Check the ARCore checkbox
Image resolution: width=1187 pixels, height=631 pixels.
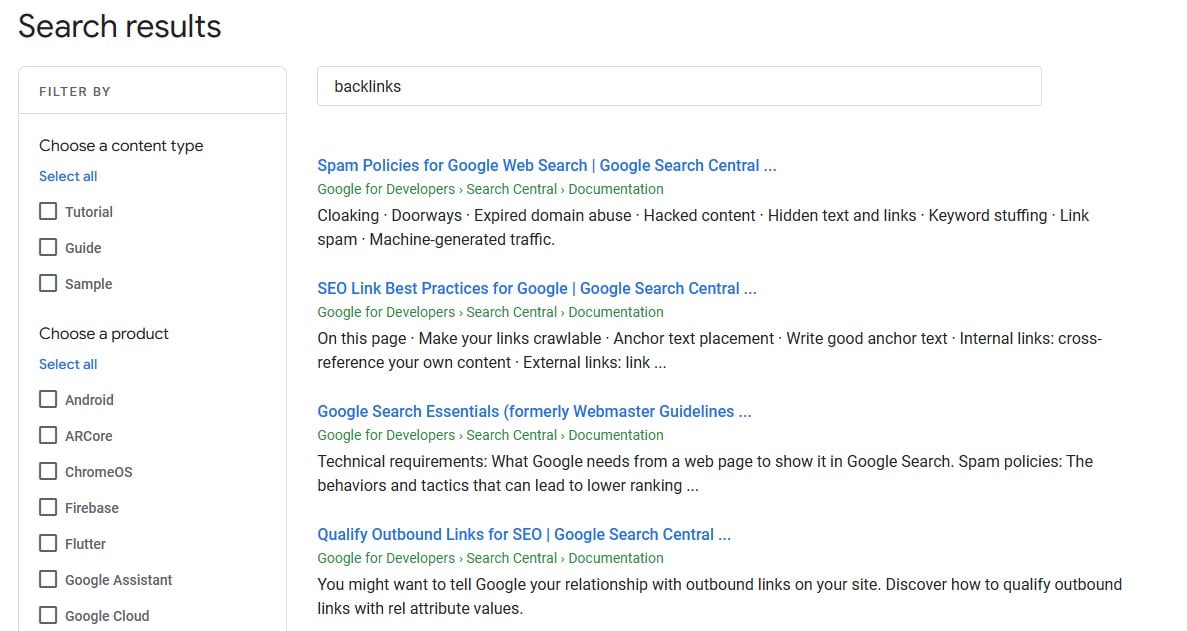point(47,435)
